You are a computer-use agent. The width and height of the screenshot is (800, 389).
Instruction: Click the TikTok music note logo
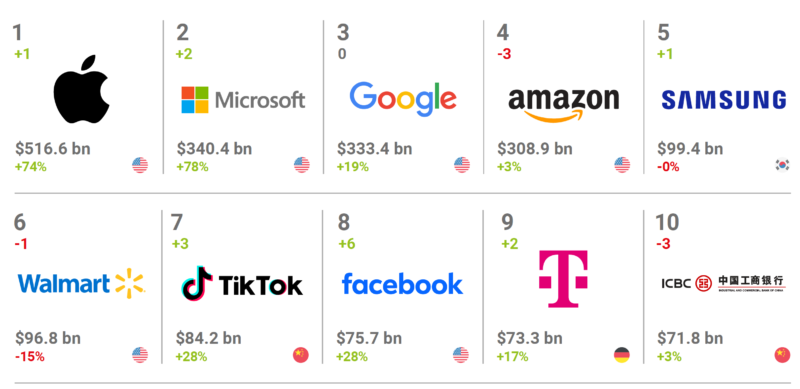click(196, 282)
